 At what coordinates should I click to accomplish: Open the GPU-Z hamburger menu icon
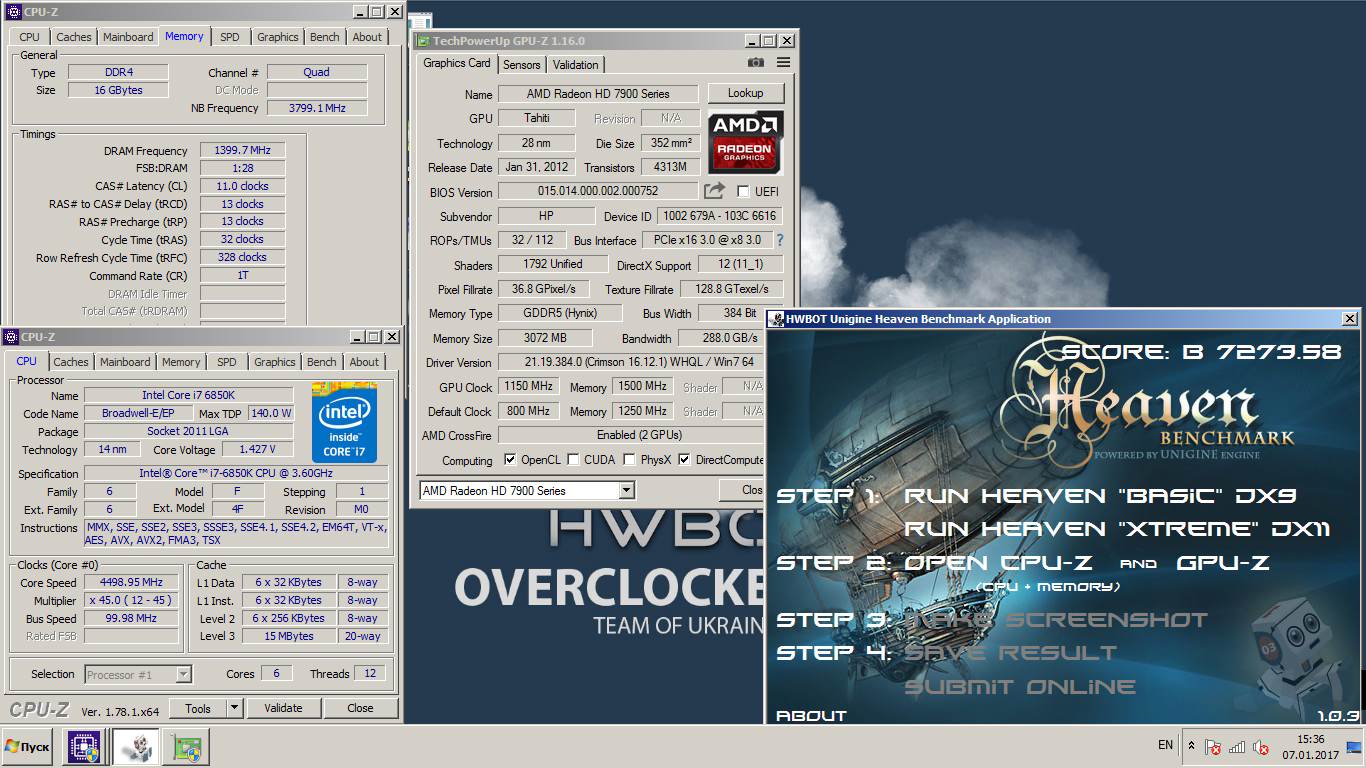783,63
